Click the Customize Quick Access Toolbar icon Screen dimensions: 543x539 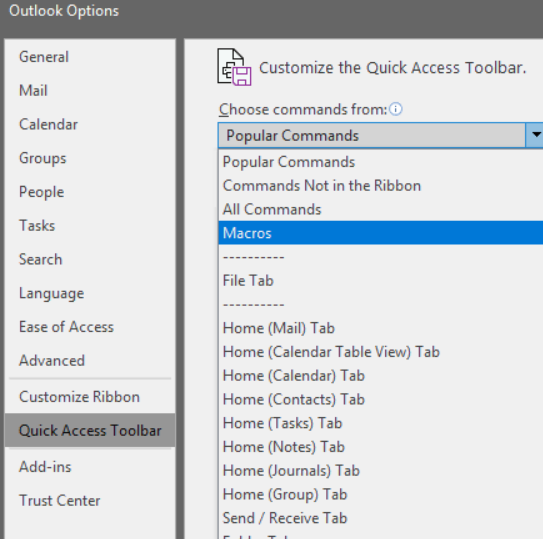tap(234, 67)
